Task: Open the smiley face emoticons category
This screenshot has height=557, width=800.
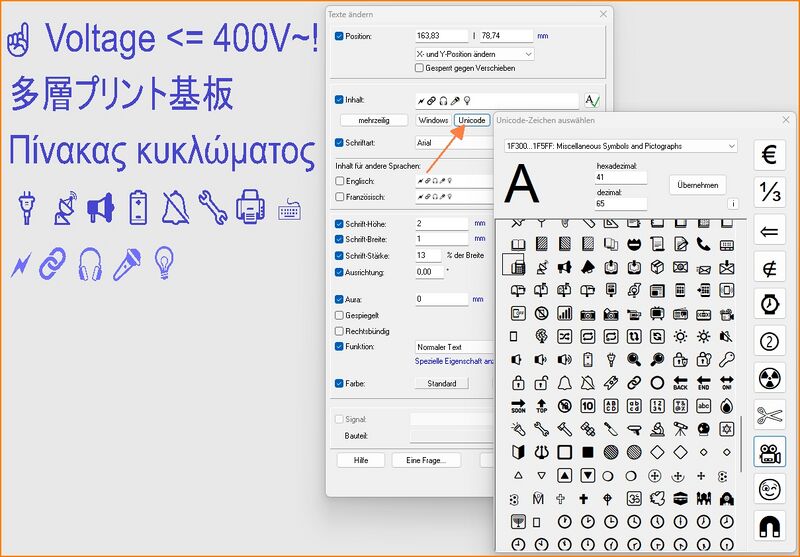Action: (x=769, y=489)
